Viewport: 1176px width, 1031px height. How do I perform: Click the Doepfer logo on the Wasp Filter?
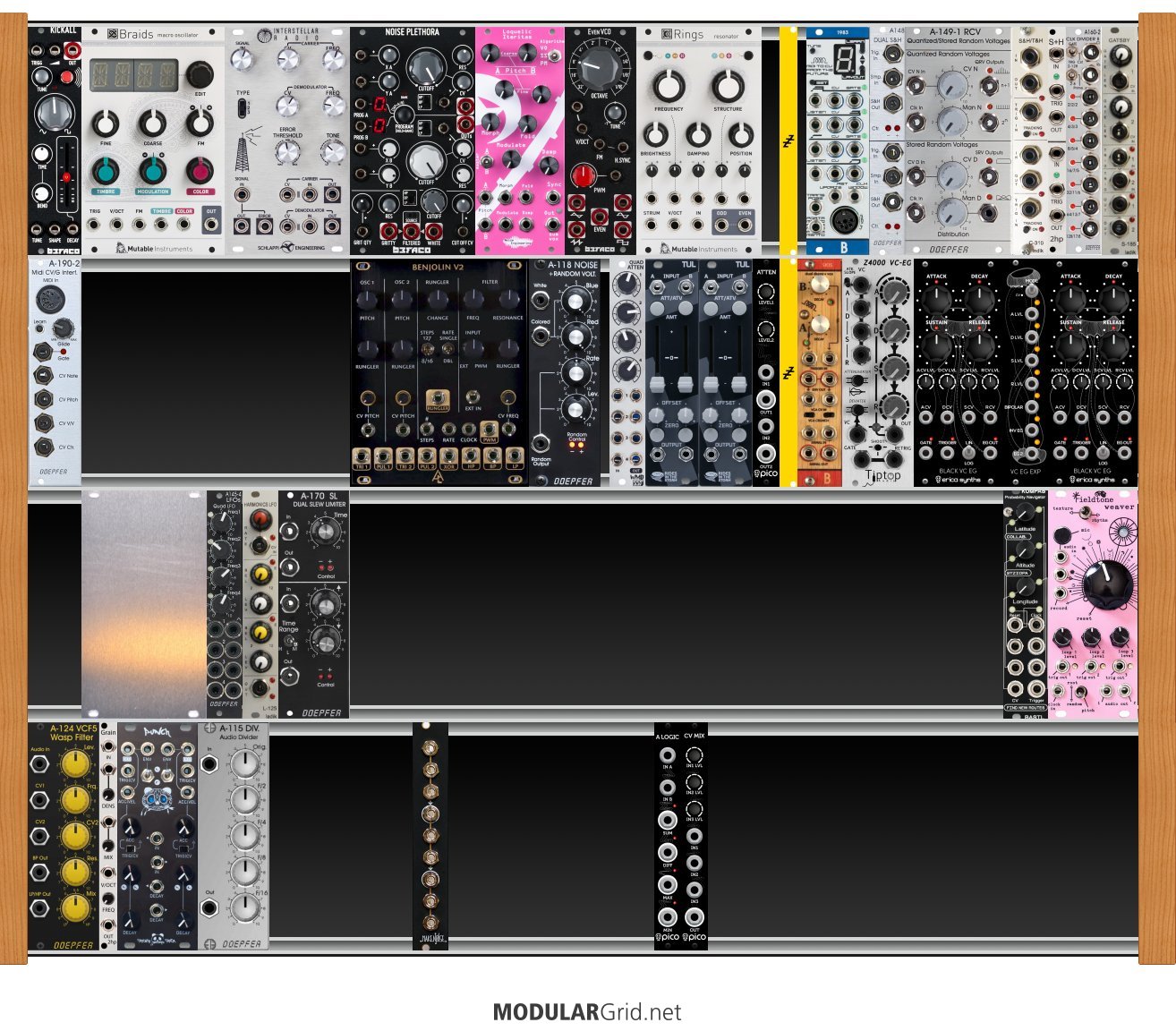[72, 944]
